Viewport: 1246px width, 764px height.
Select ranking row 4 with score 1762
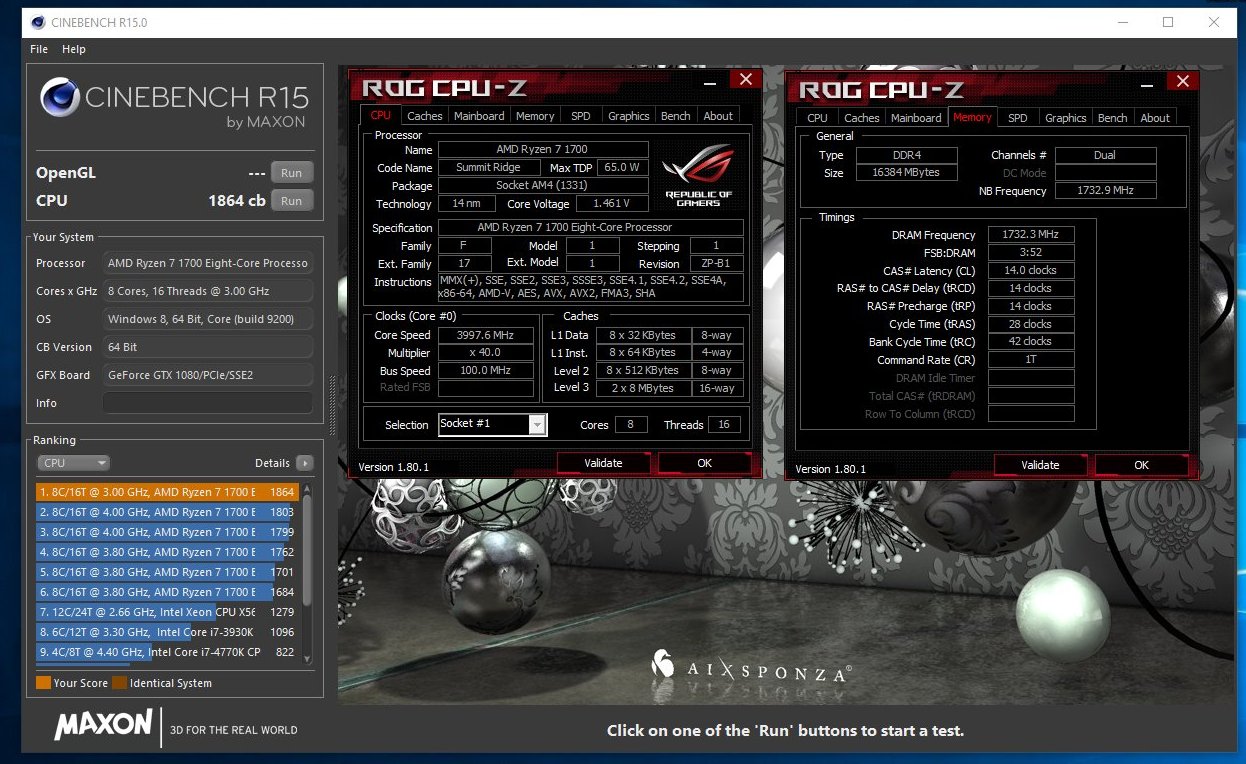(x=166, y=552)
